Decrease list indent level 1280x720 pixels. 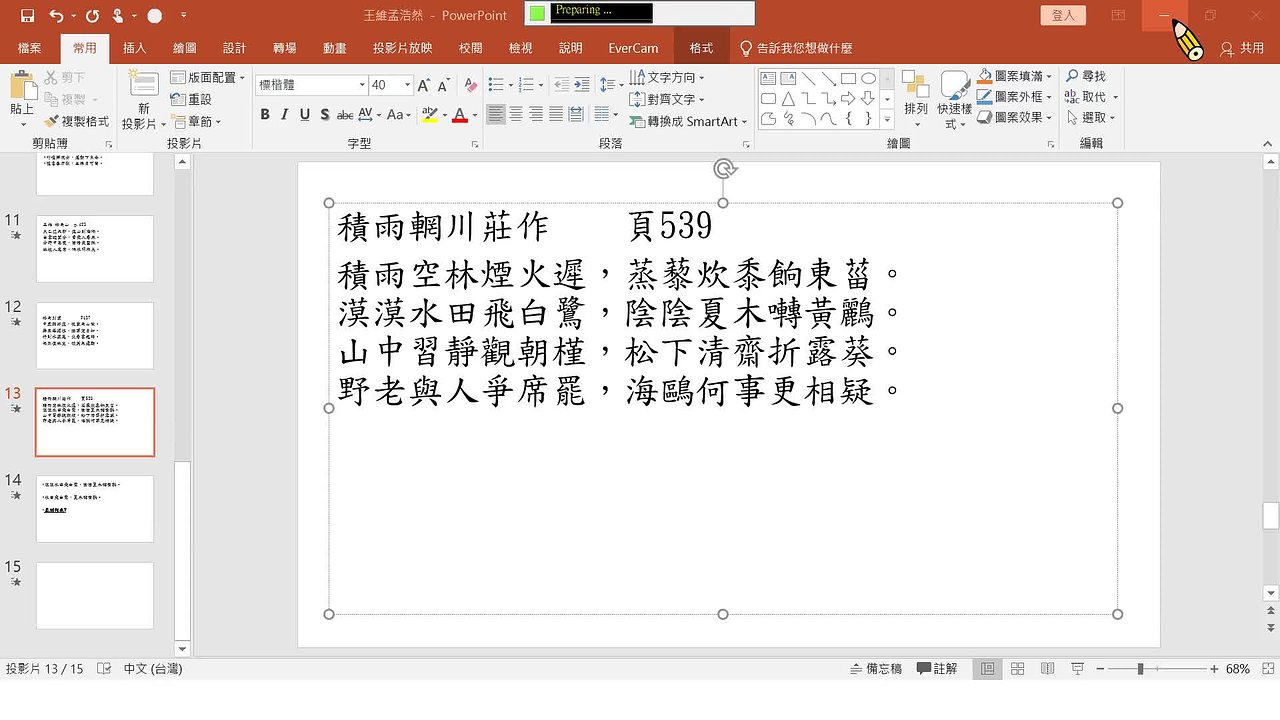tap(561, 85)
